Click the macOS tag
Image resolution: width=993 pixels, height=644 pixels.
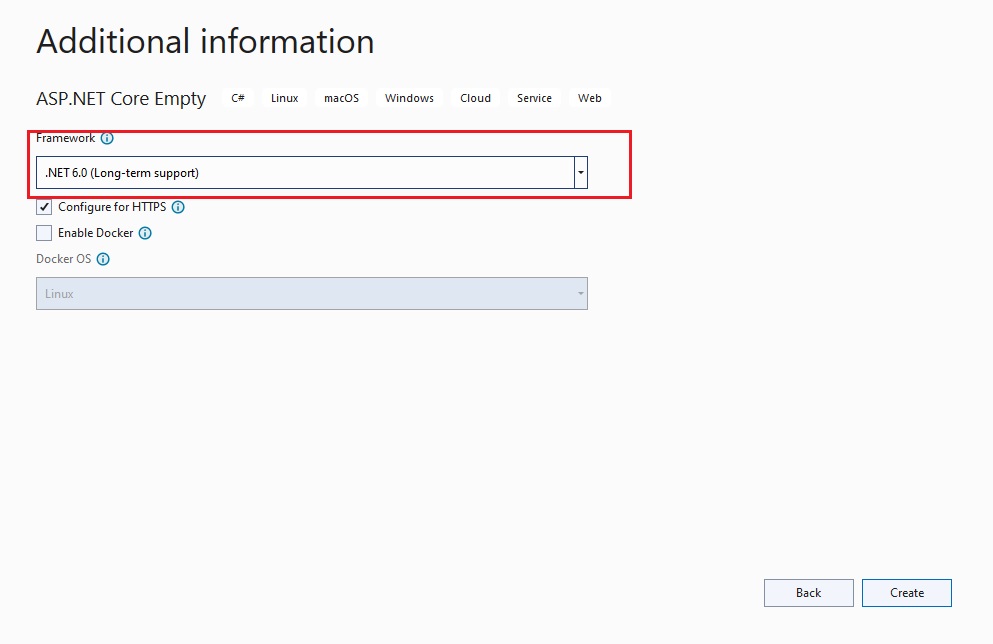click(341, 98)
